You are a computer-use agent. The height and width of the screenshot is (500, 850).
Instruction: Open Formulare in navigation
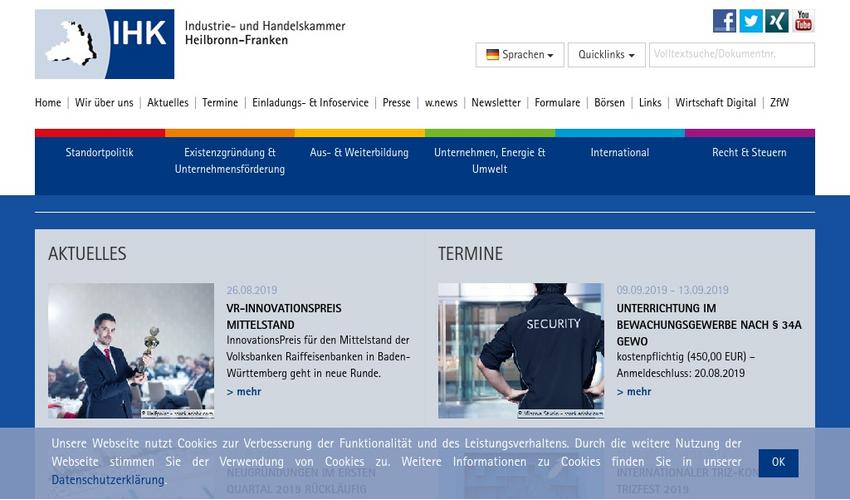coord(557,102)
